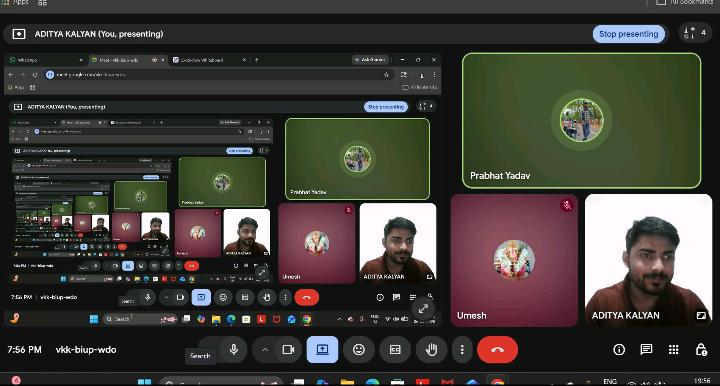Go back in shared browser preview toolbar

11,74
